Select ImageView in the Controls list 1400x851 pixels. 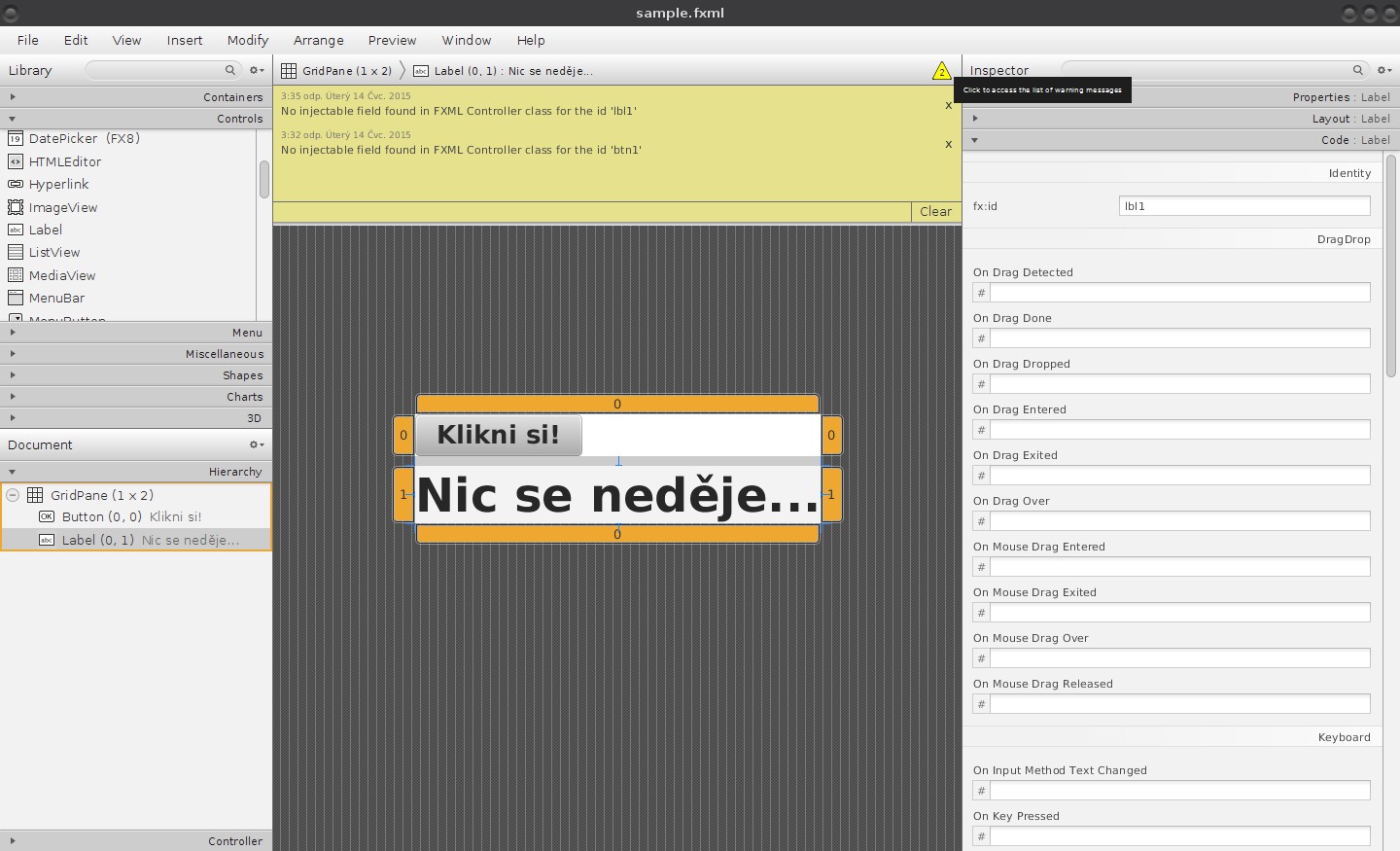62,207
